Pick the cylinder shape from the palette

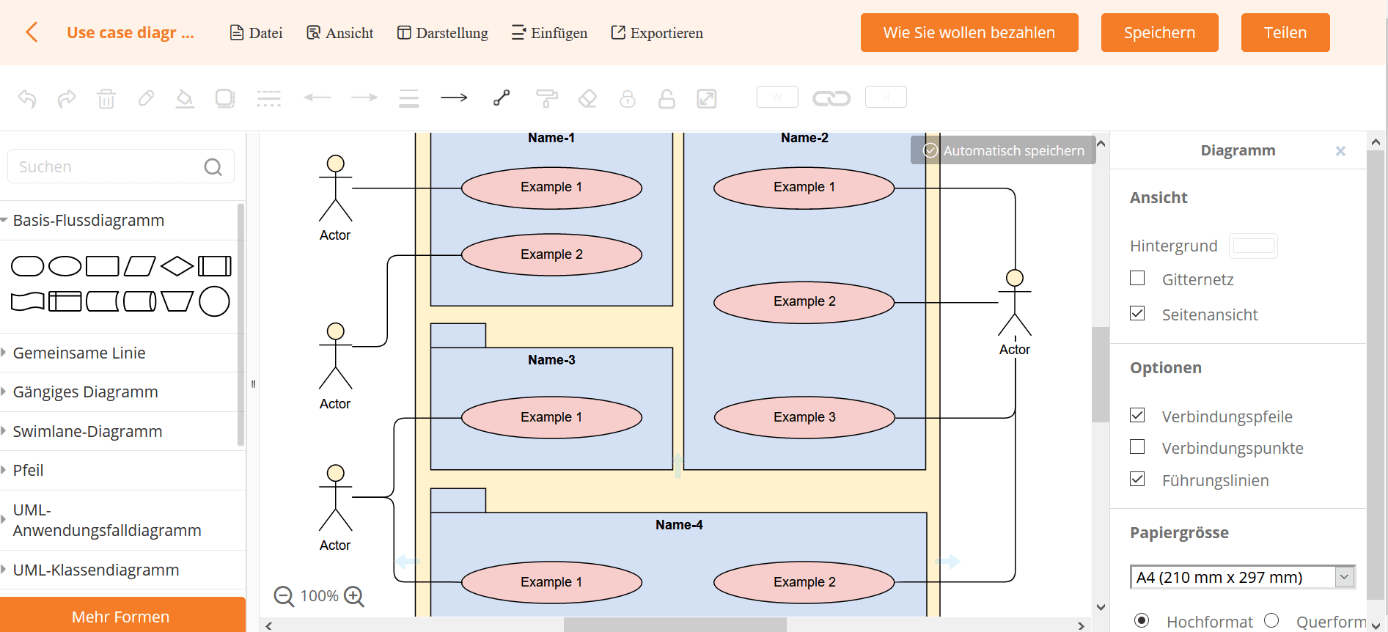[140, 301]
